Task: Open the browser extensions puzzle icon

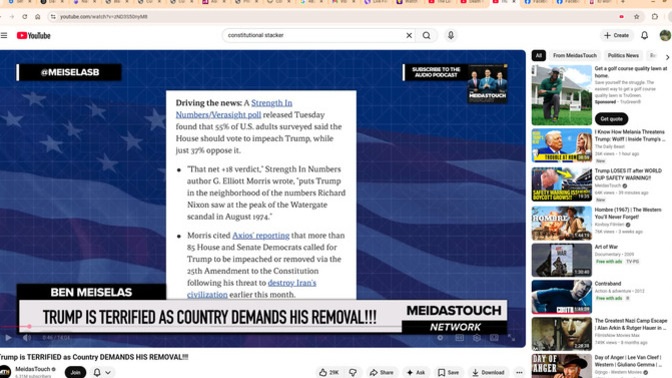Action: pyautogui.click(x=655, y=17)
